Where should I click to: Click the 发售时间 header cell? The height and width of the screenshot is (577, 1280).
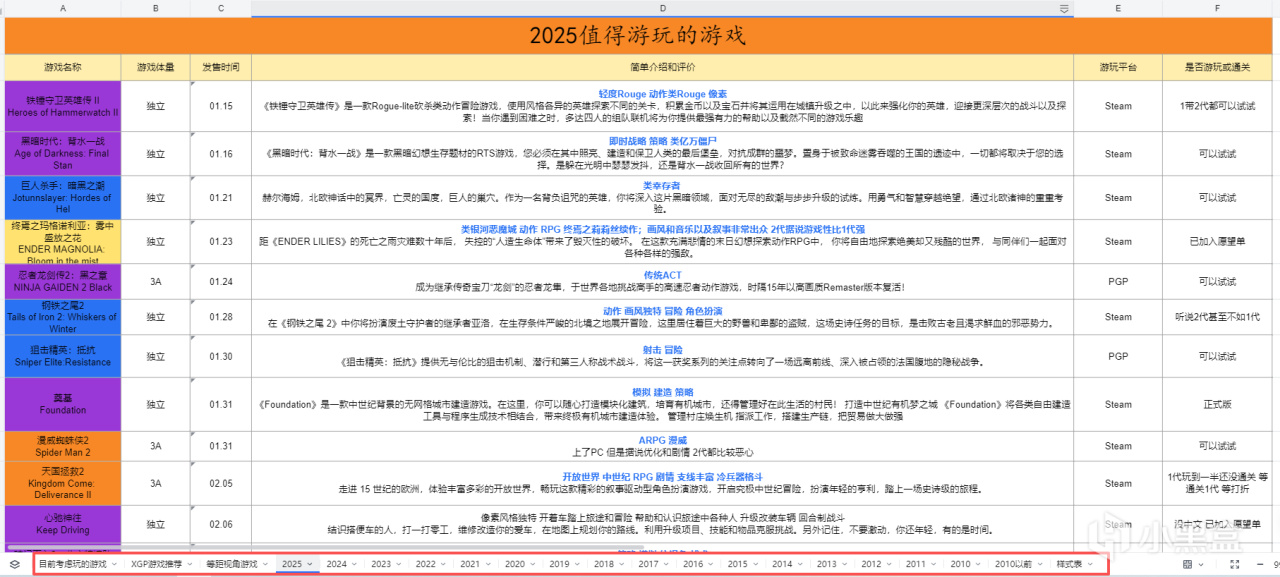click(220, 67)
